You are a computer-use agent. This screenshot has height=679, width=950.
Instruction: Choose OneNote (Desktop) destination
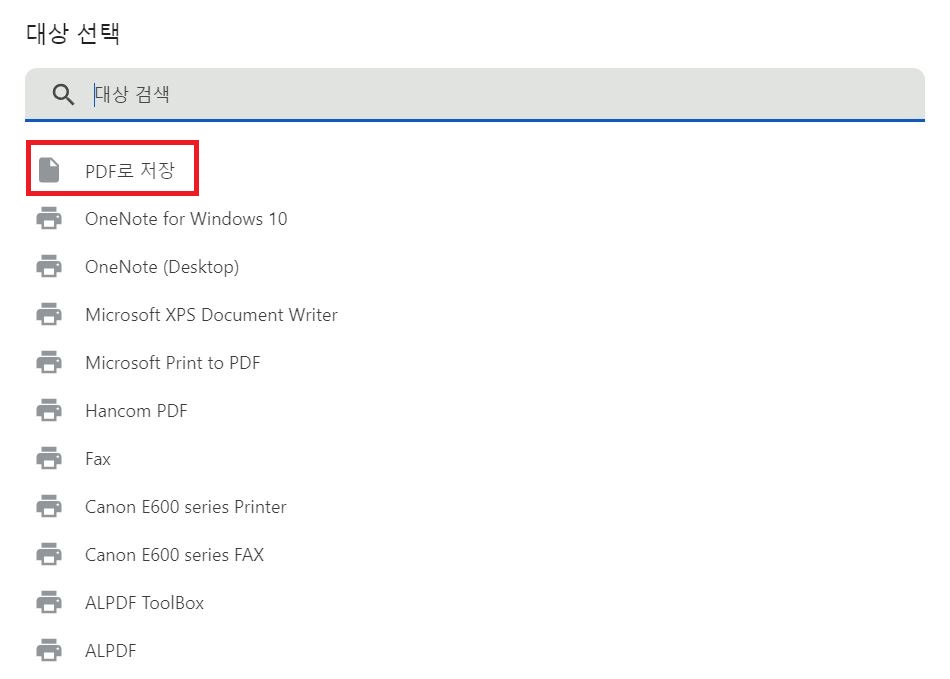(162, 267)
